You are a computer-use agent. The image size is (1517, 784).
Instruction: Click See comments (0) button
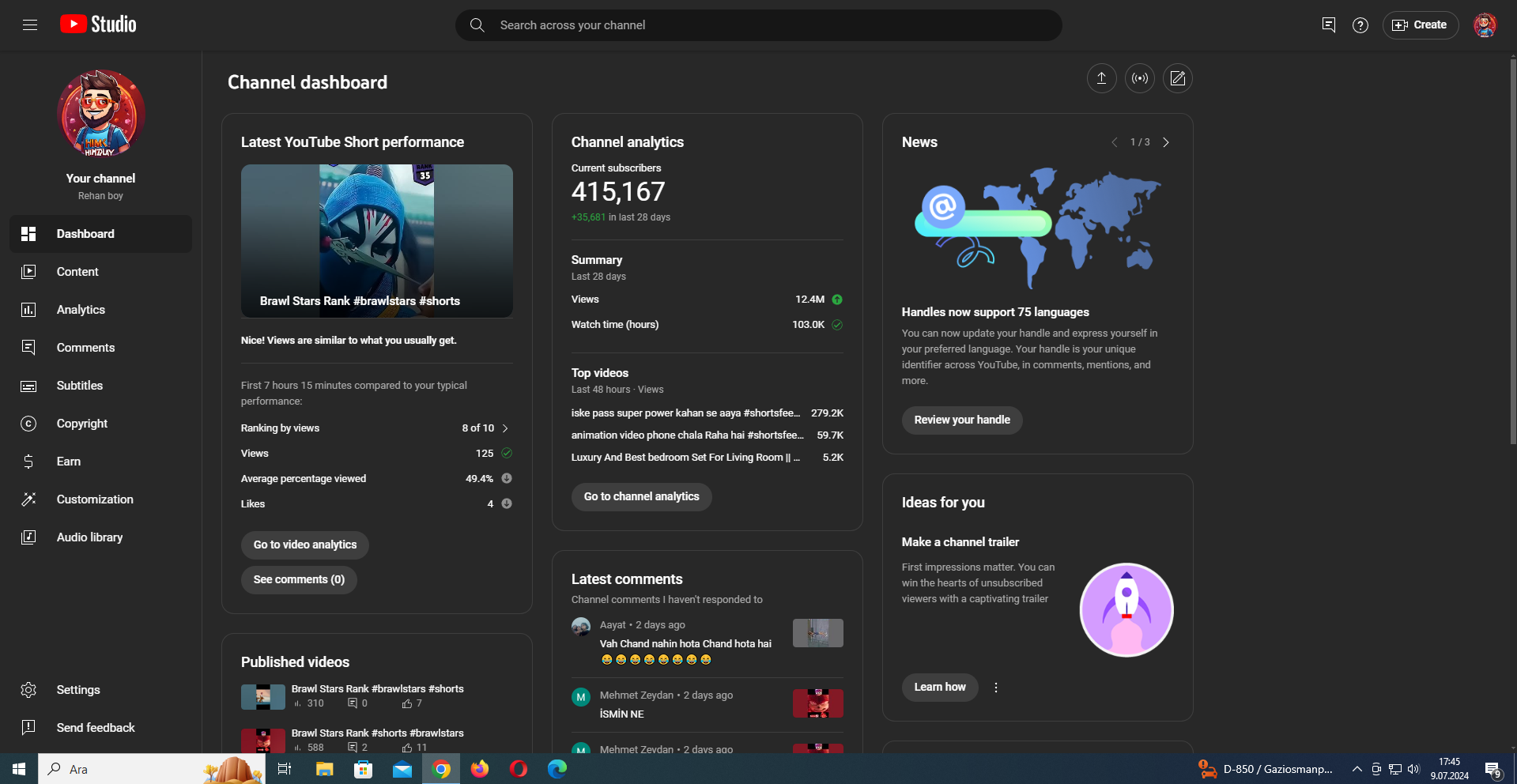point(299,579)
